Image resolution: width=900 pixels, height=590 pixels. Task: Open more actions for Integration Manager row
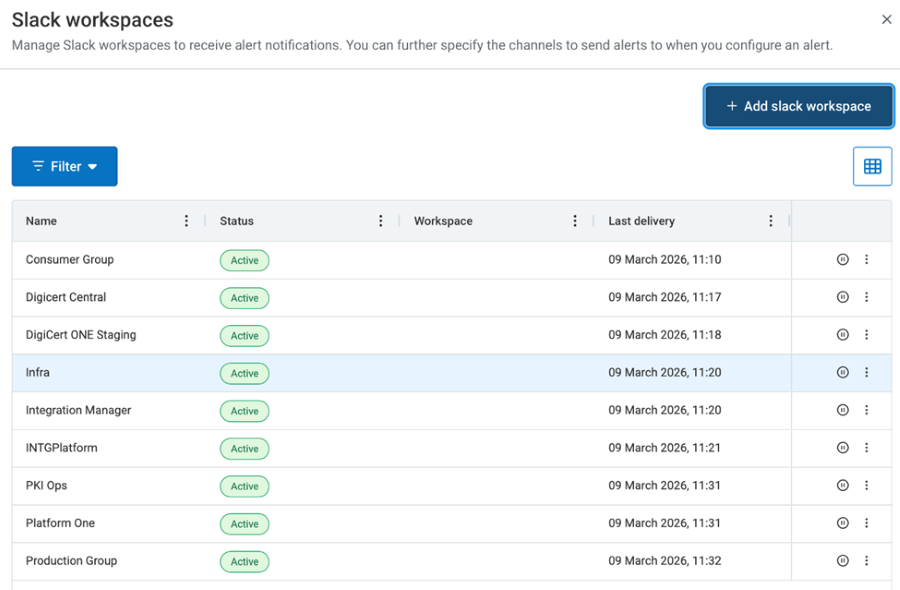pyautogui.click(x=866, y=410)
